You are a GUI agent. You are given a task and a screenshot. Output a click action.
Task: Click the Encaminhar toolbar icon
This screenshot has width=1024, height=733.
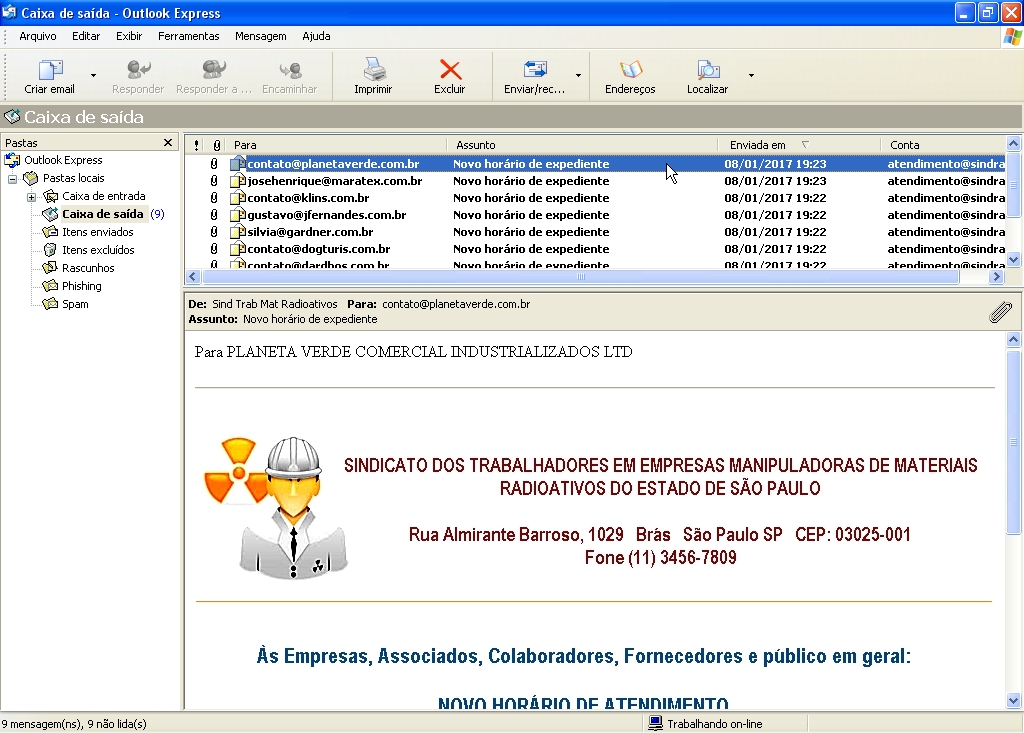pyautogui.click(x=290, y=69)
